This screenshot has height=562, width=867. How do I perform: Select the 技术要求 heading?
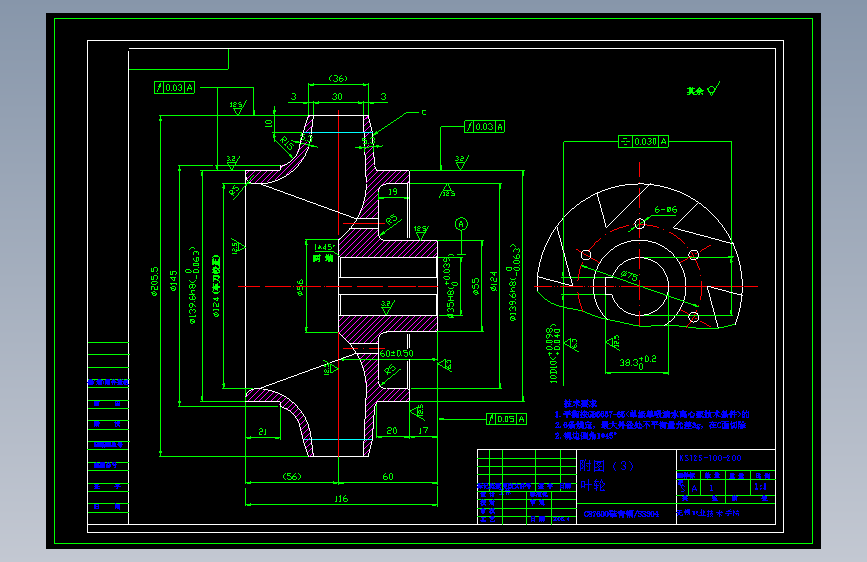tap(580, 404)
